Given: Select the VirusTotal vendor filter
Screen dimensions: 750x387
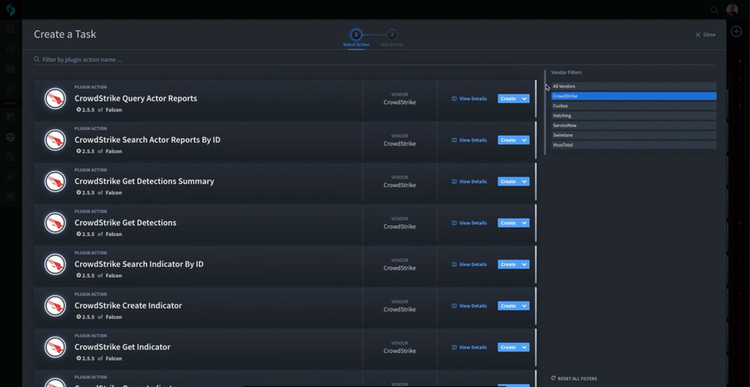Looking at the screenshot, I should click(634, 145).
